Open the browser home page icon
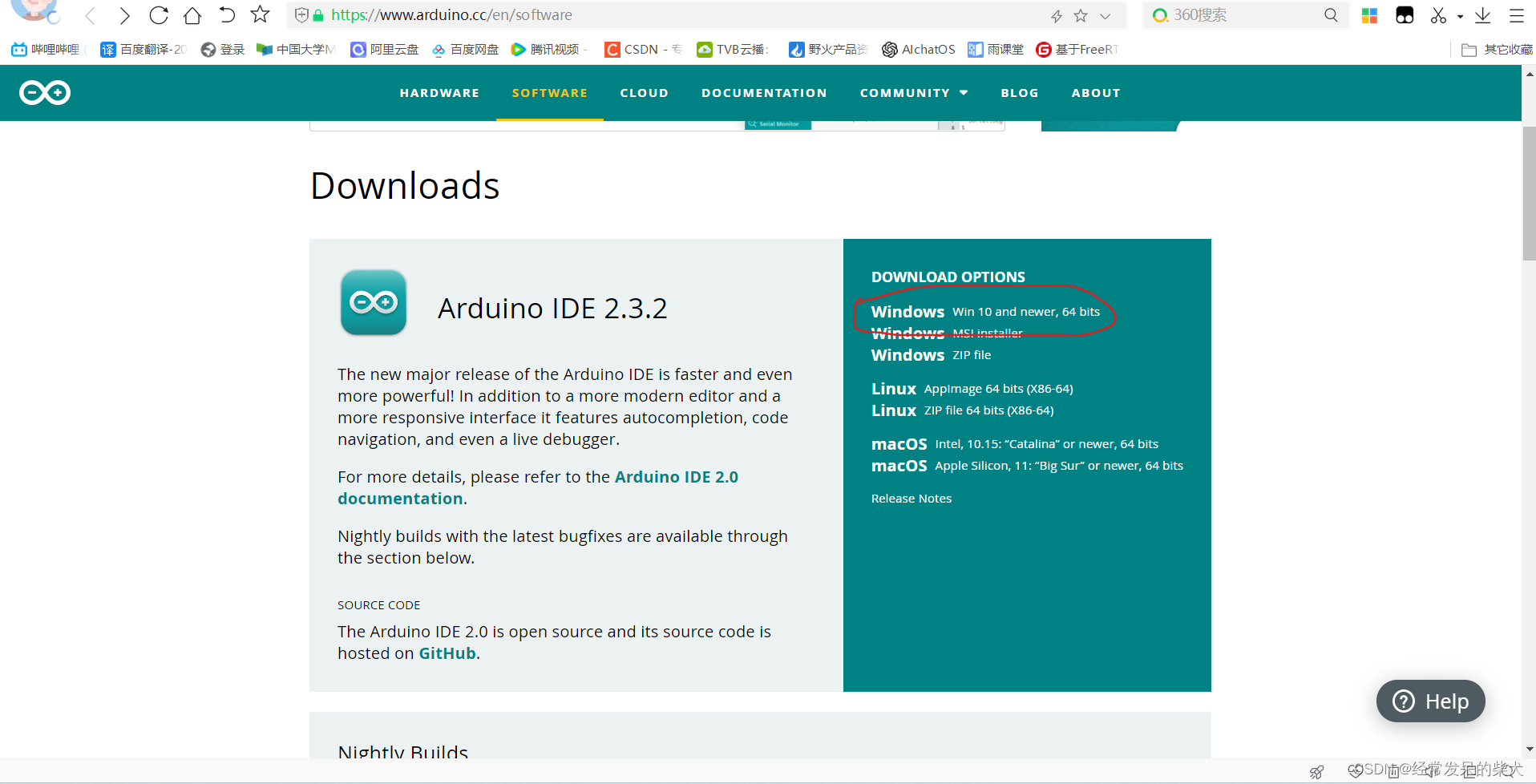Screen dimensions: 1536x784 coord(192,15)
